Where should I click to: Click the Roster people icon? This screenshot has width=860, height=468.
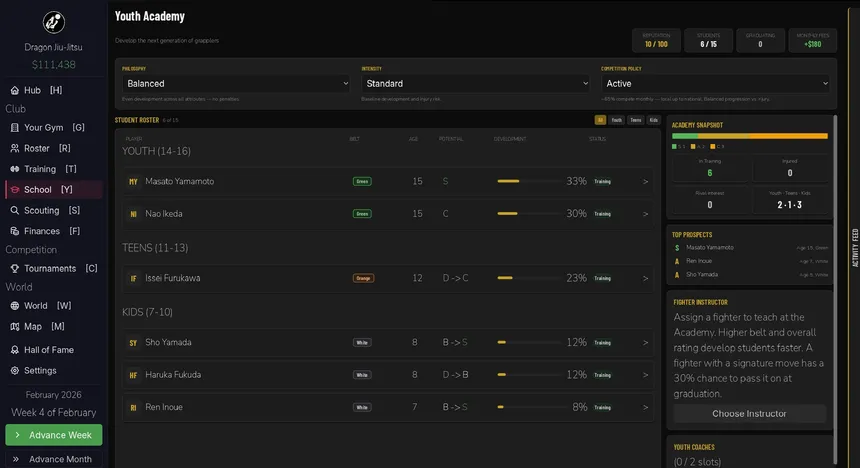(15, 149)
